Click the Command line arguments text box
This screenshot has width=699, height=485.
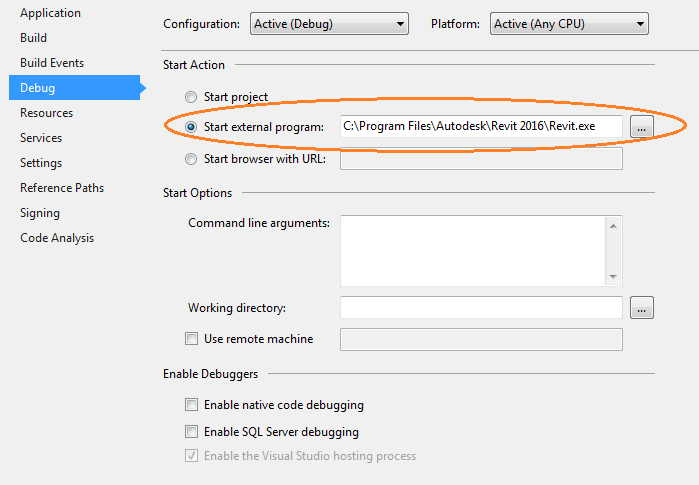pos(472,250)
